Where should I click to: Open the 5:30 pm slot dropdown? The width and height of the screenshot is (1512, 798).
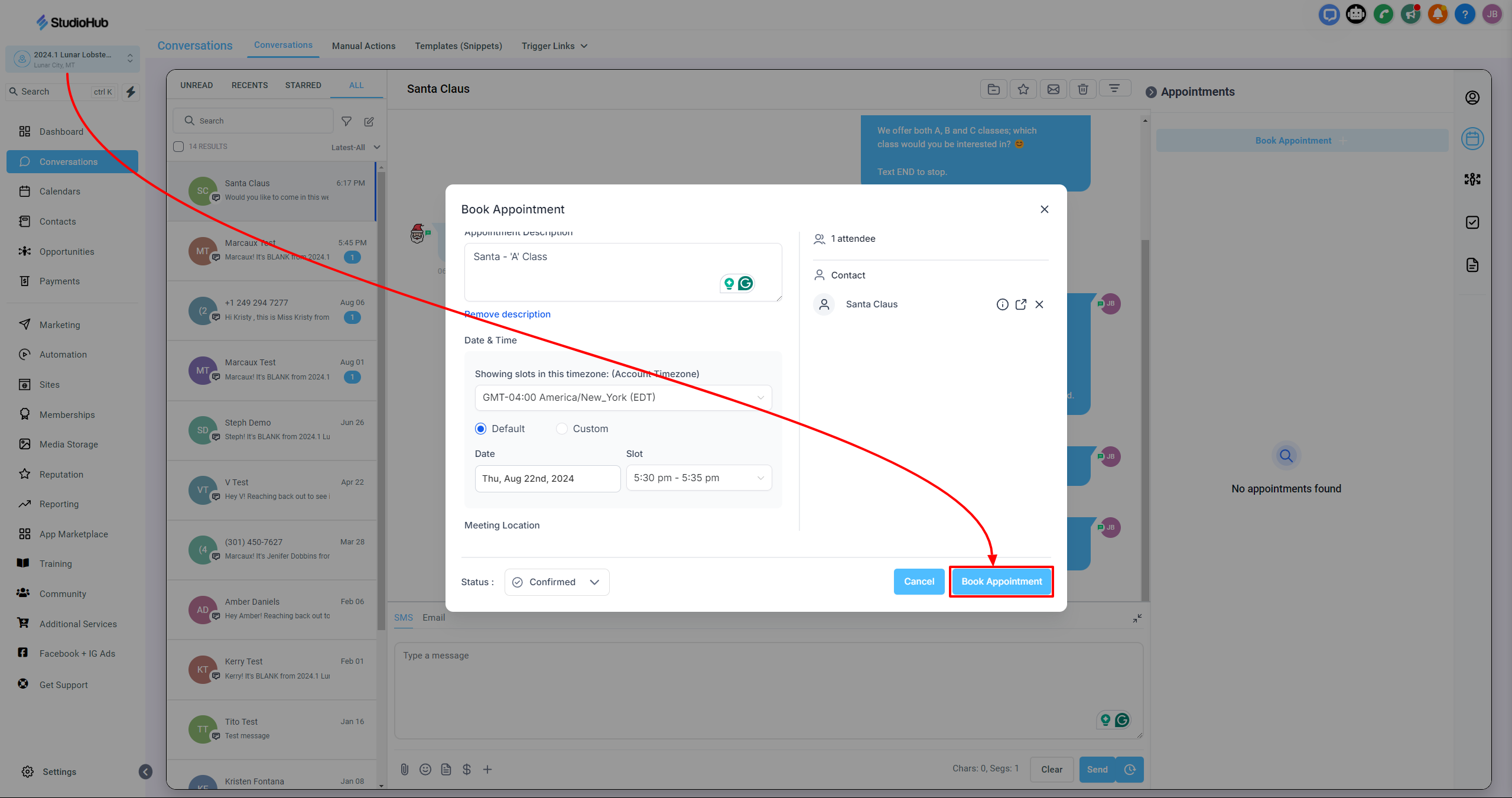[698, 478]
